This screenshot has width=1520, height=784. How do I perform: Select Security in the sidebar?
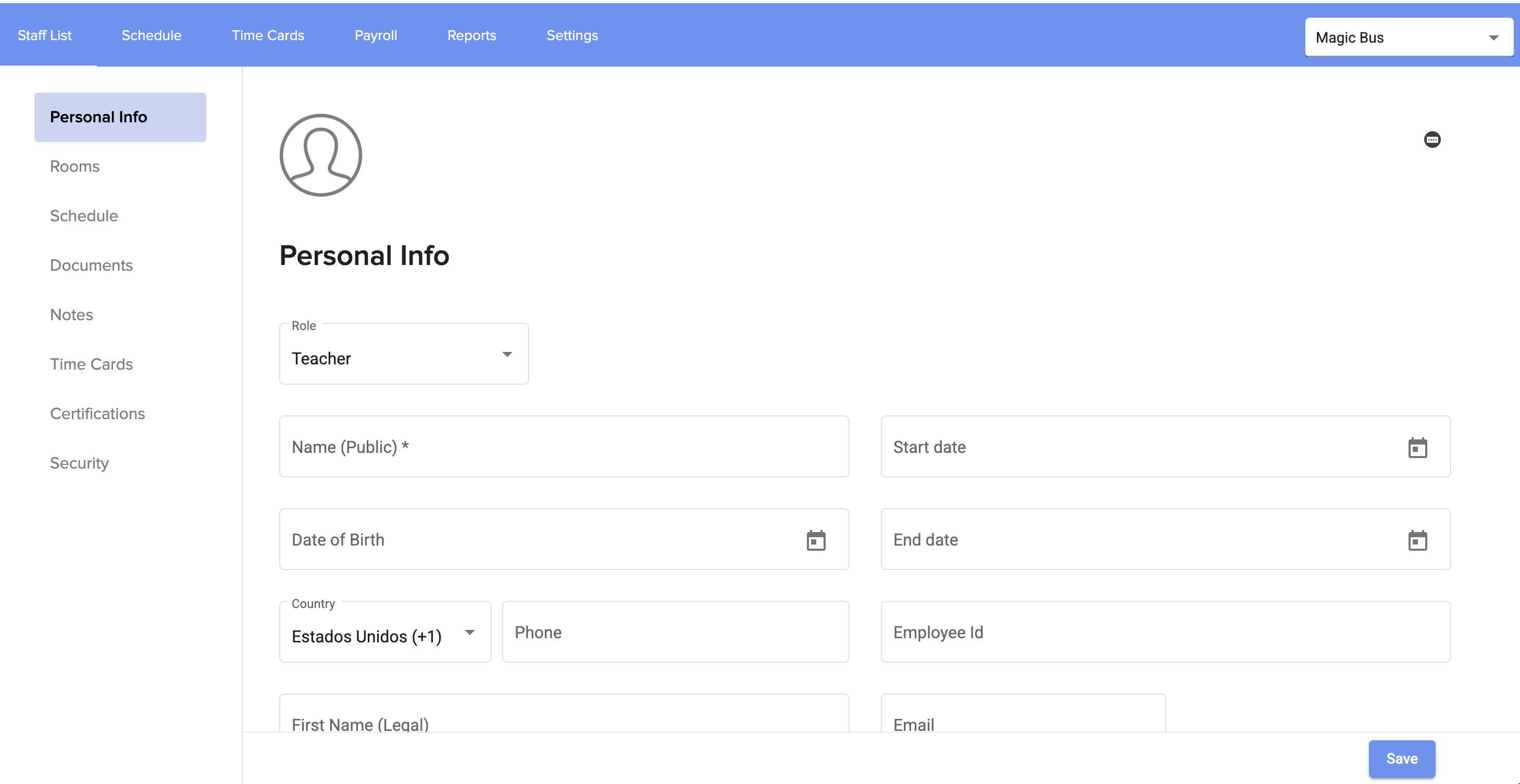coord(79,463)
